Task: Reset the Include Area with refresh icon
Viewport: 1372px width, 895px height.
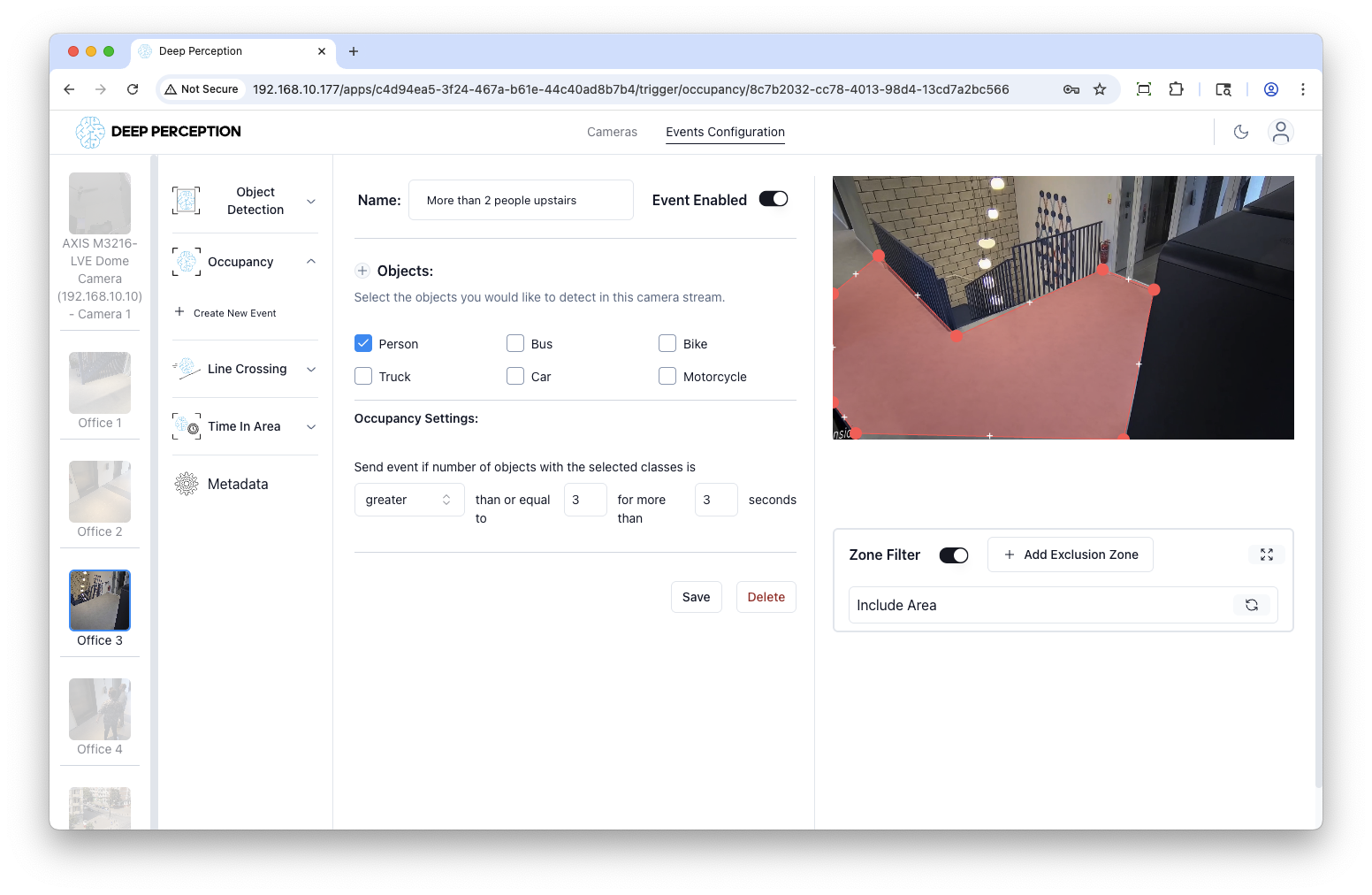Action: [1252, 605]
